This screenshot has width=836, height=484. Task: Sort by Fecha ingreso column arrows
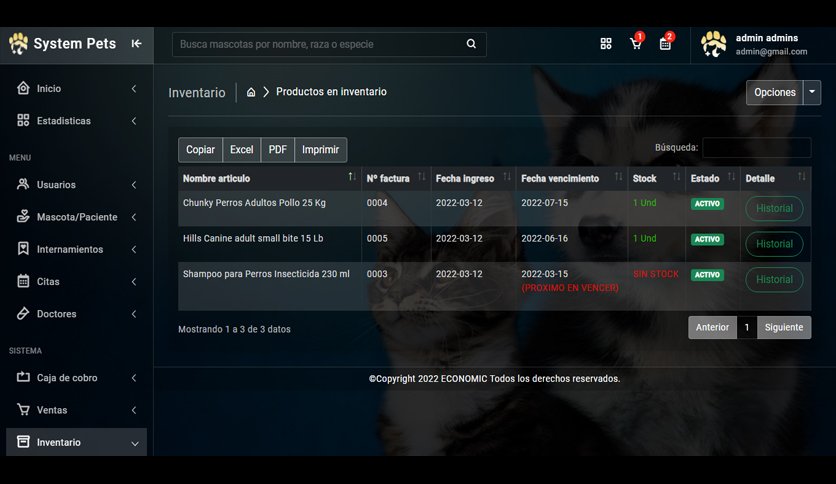pyautogui.click(x=507, y=176)
